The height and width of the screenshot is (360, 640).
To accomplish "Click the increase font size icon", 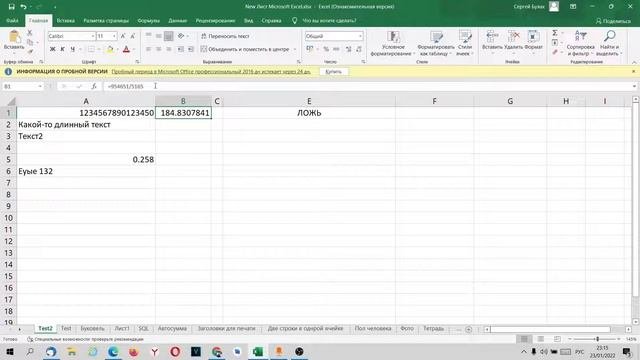I will tap(123, 36).
